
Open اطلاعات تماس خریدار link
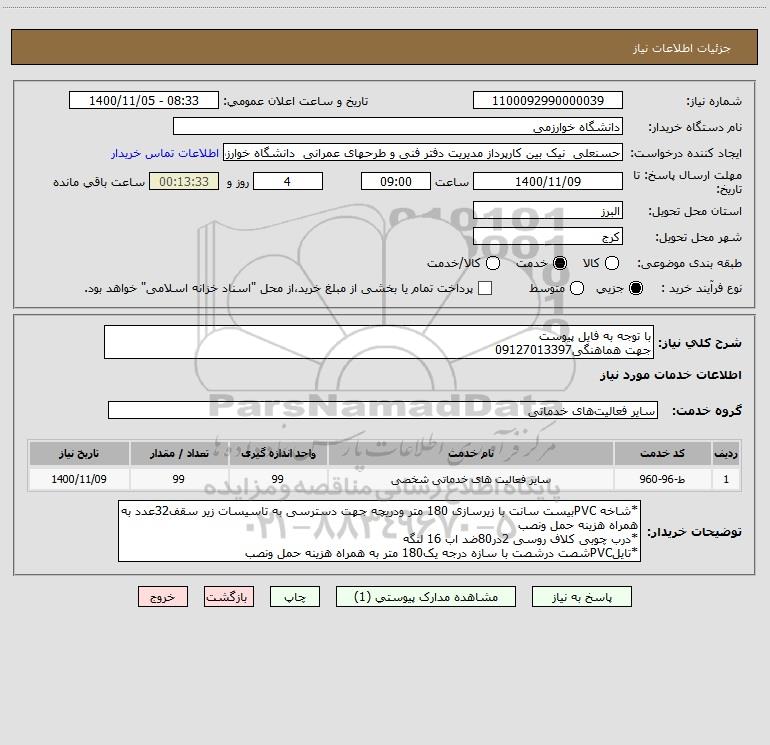pyautogui.click(x=165, y=153)
